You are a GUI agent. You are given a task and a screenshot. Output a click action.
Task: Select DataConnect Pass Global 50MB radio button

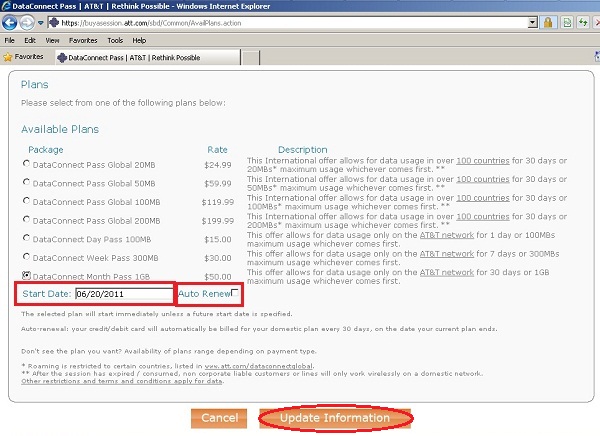point(26,182)
